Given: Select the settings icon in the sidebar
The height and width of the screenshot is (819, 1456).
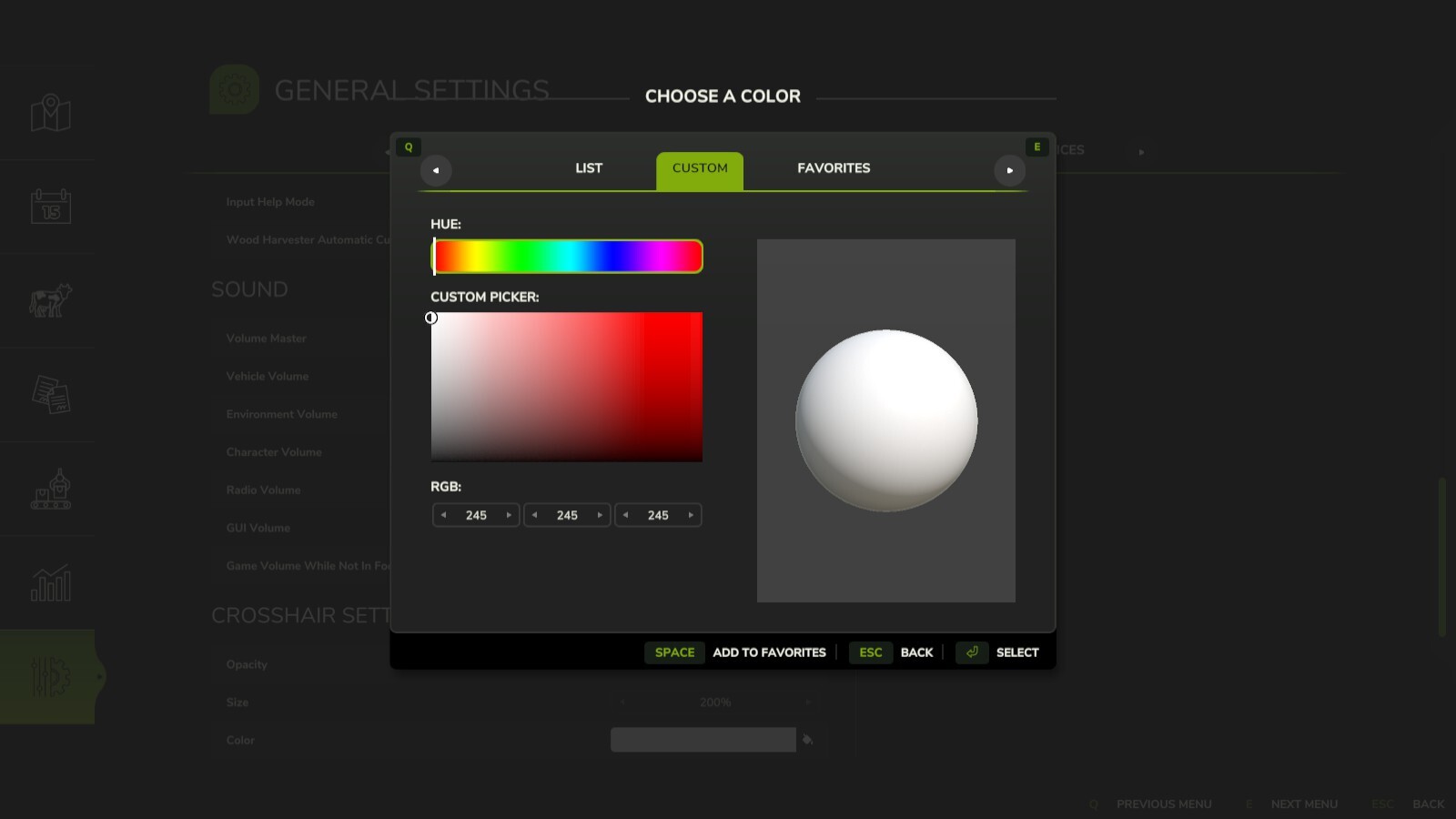Looking at the screenshot, I should [x=49, y=675].
